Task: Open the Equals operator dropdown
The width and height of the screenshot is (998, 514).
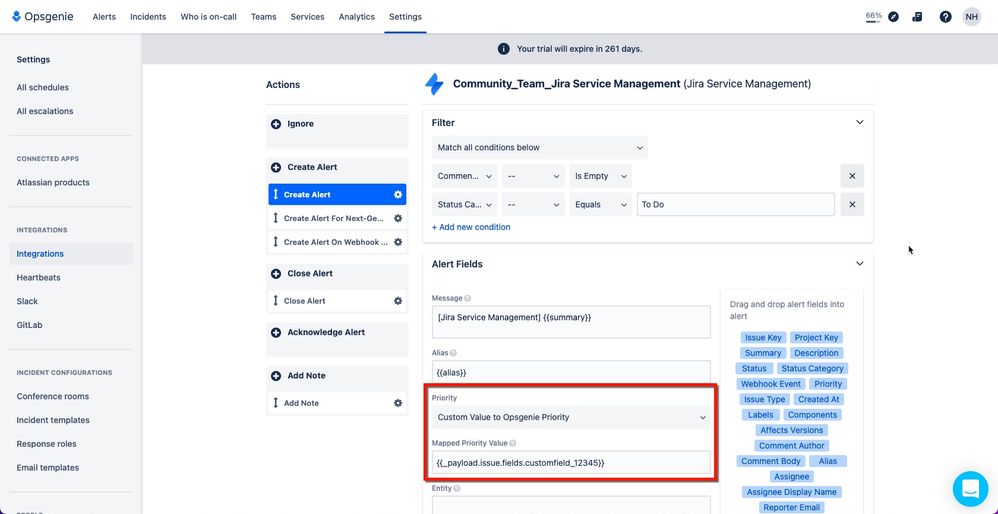Action: tap(600, 205)
